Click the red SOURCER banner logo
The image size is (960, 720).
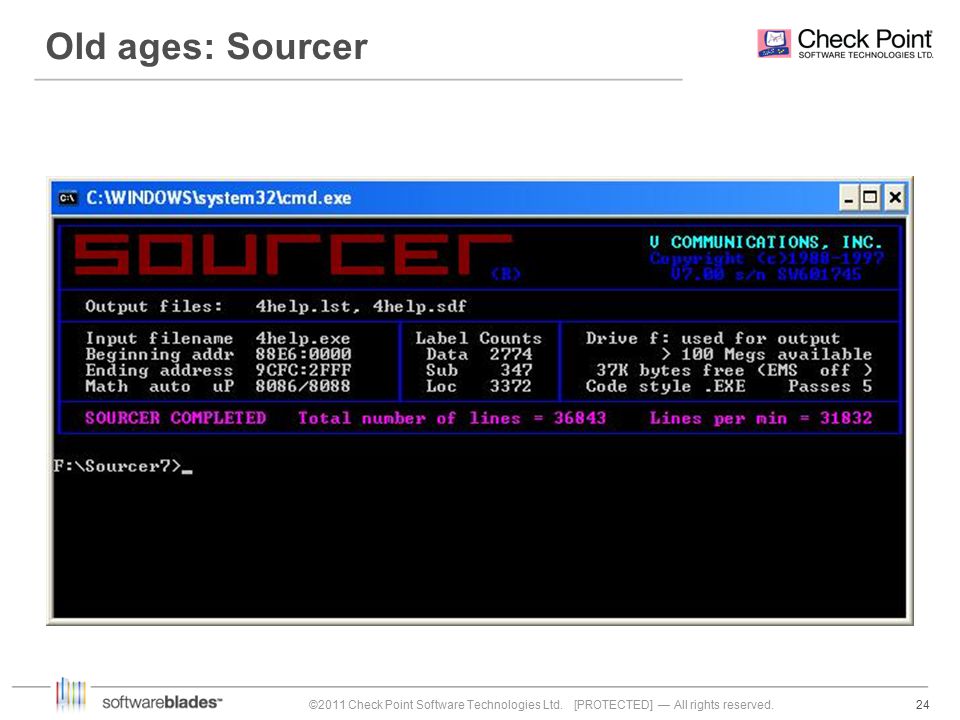pos(293,254)
